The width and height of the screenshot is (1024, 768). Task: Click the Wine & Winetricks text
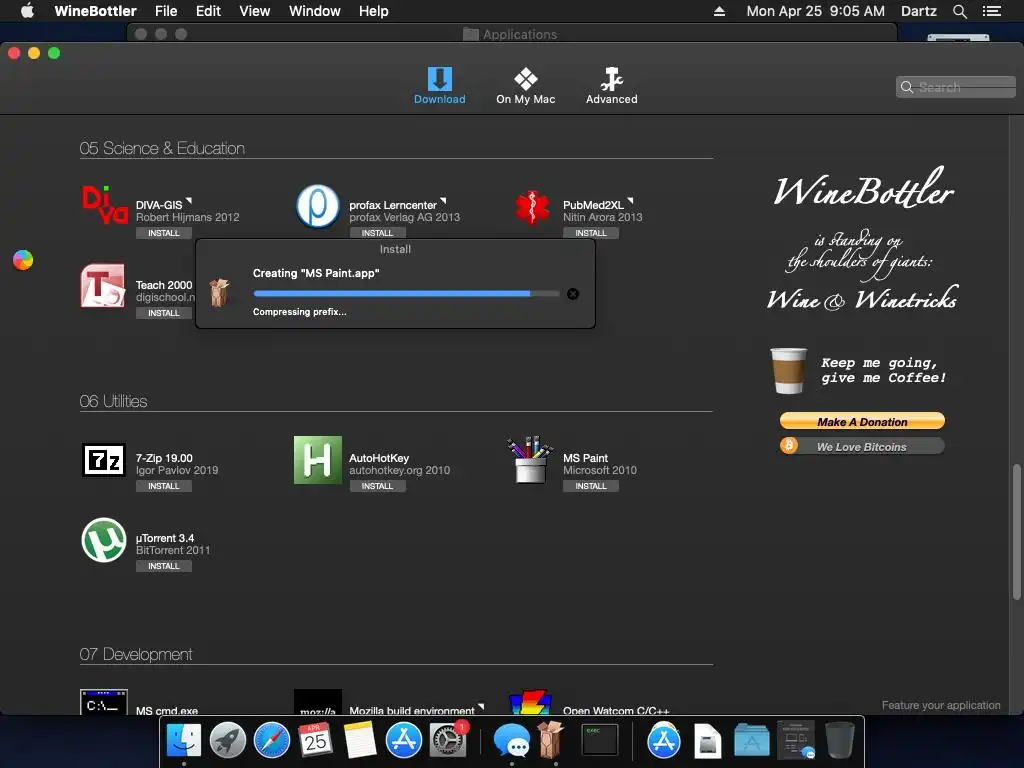862,299
